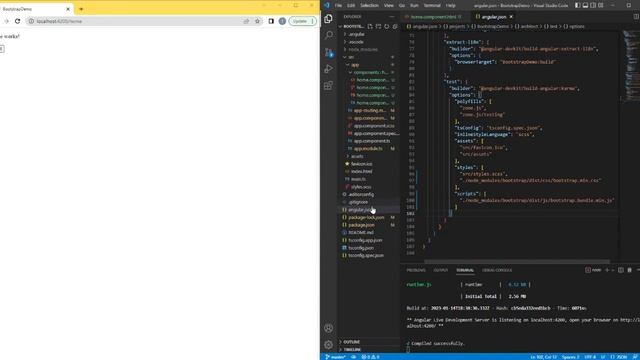This screenshot has width=640, height=360.
Task: Open the Manage gear in VS Code
Action: tap(329, 344)
